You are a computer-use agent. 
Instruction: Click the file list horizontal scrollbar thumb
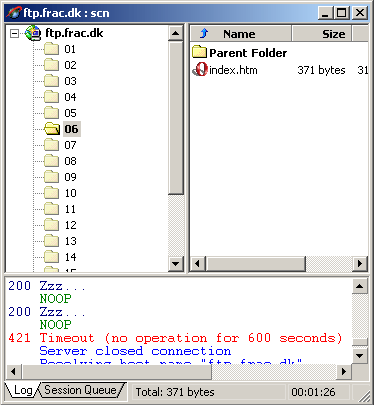pos(255,264)
